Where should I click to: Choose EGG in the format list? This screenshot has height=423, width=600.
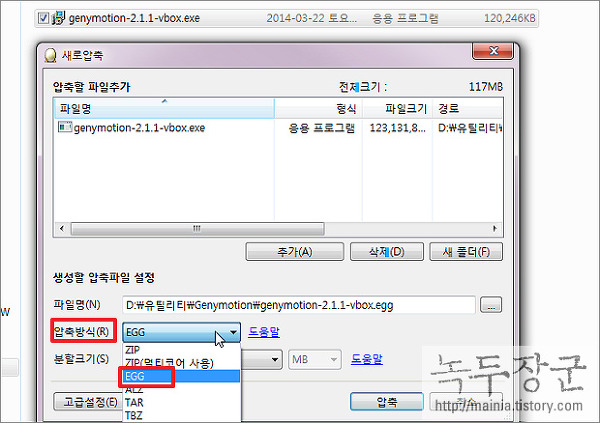coord(135,376)
